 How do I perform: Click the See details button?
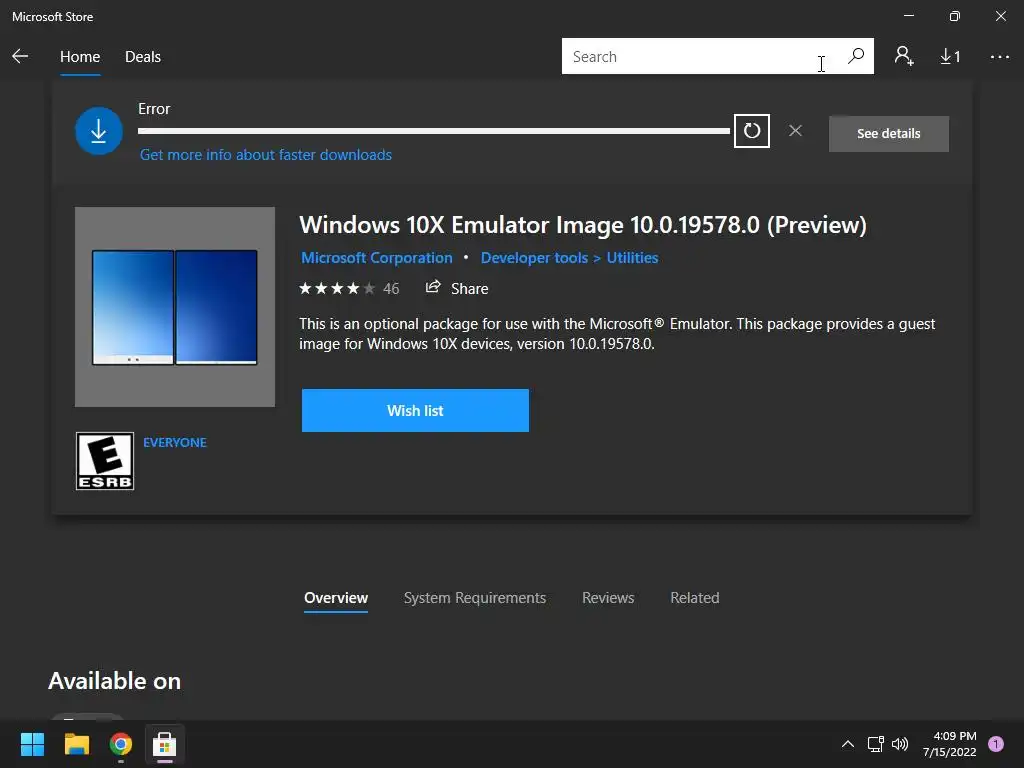pyautogui.click(x=888, y=134)
